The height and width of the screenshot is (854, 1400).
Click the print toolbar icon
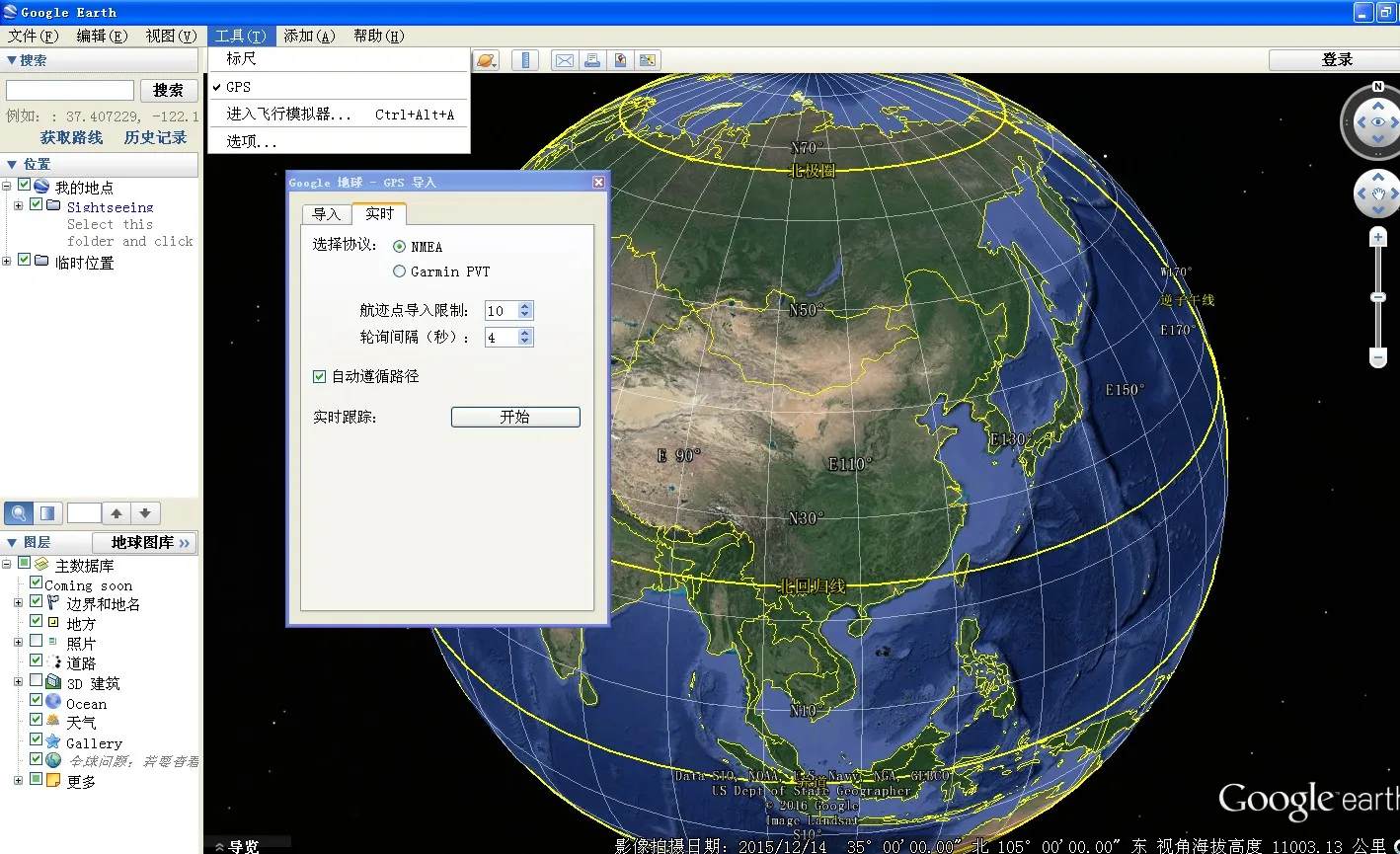point(591,60)
